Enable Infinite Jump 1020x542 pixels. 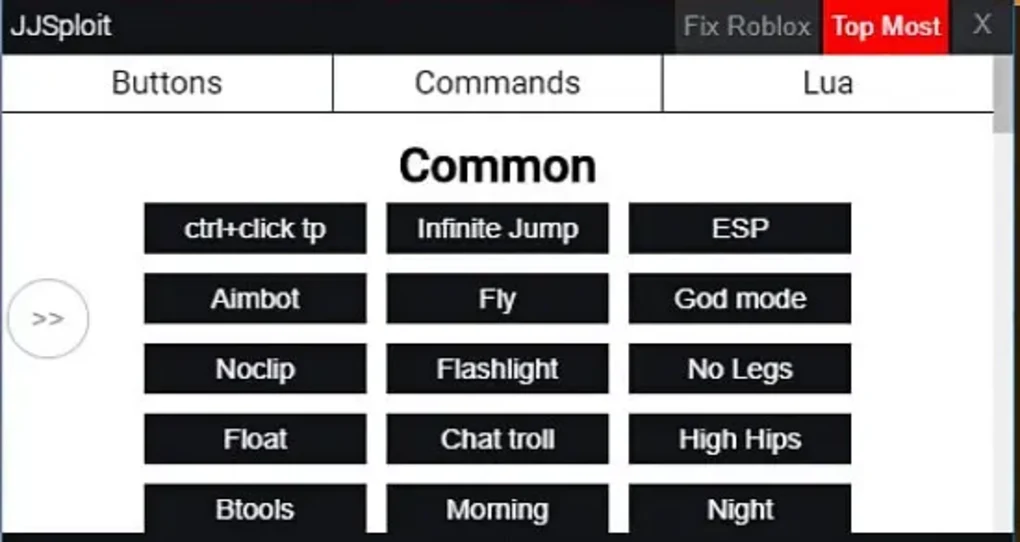coord(498,228)
